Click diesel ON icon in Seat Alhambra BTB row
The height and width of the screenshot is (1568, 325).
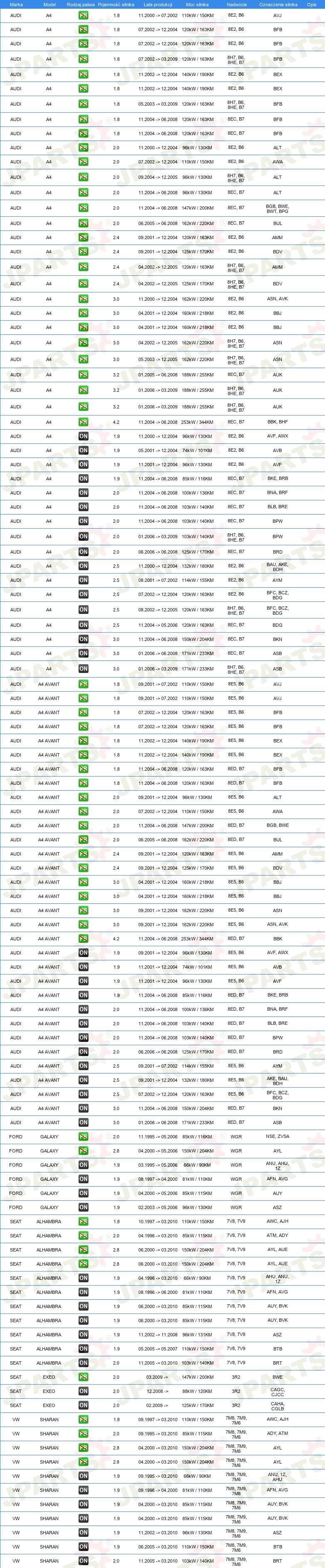click(84, 1349)
